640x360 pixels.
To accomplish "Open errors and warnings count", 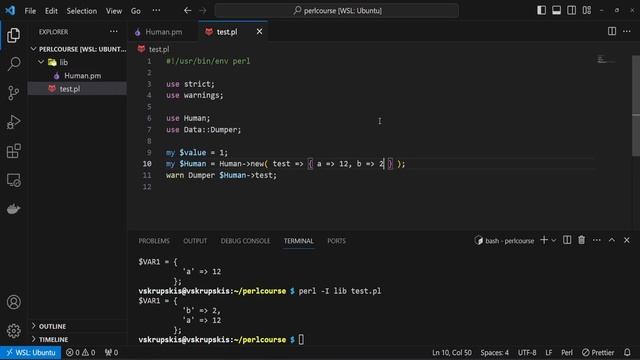I will pyautogui.click(x=80, y=352).
